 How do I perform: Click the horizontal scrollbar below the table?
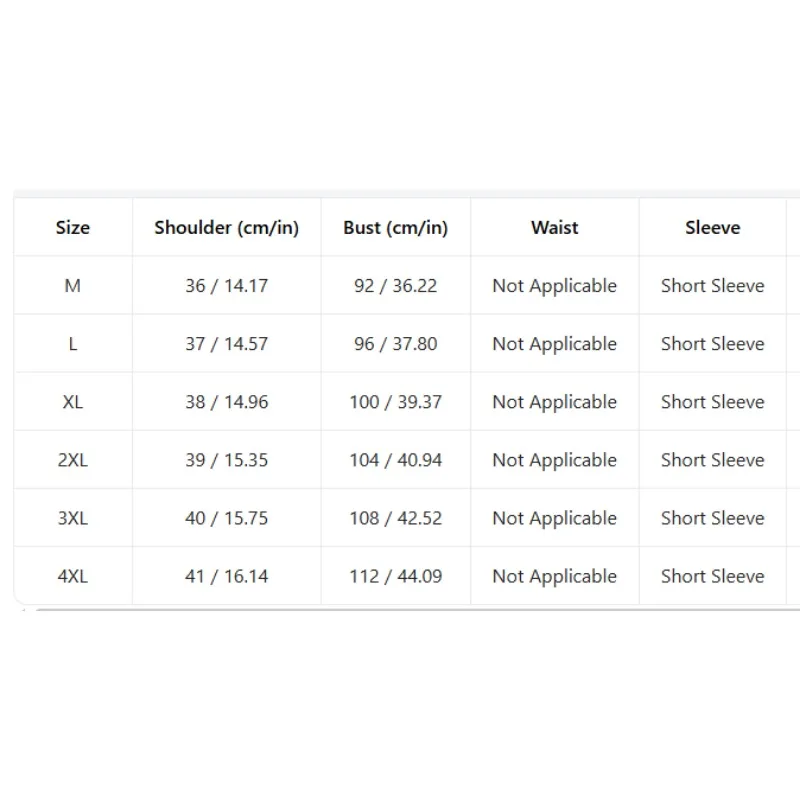[417, 609]
